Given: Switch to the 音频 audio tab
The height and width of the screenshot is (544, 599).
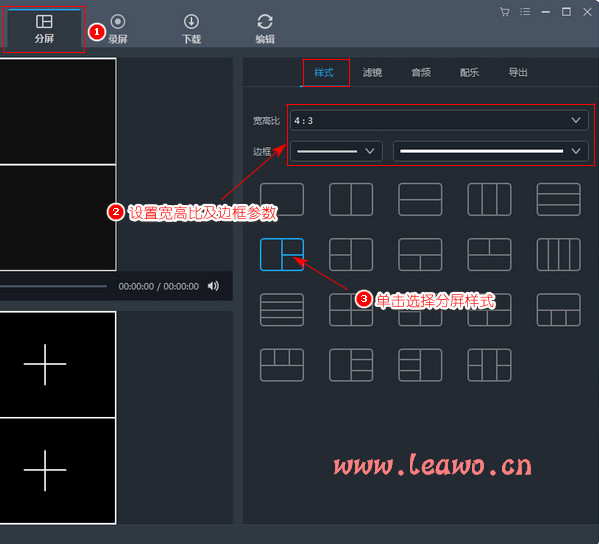Looking at the screenshot, I should (421, 73).
